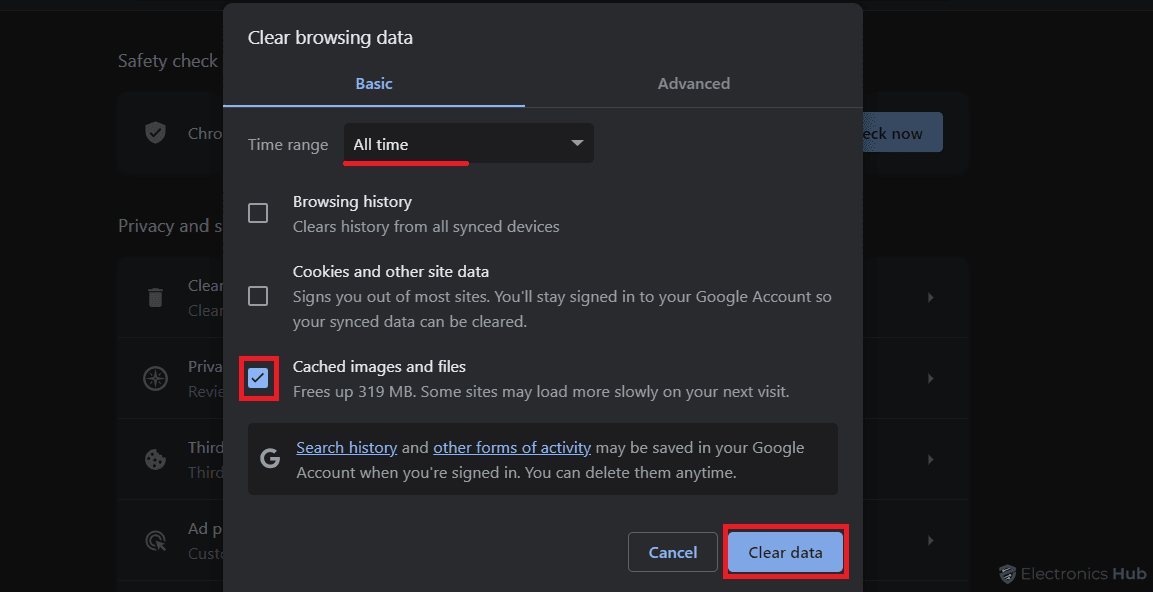Open the Time range dropdown
Viewport: 1153px width, 592px height.
click(468, 144)
